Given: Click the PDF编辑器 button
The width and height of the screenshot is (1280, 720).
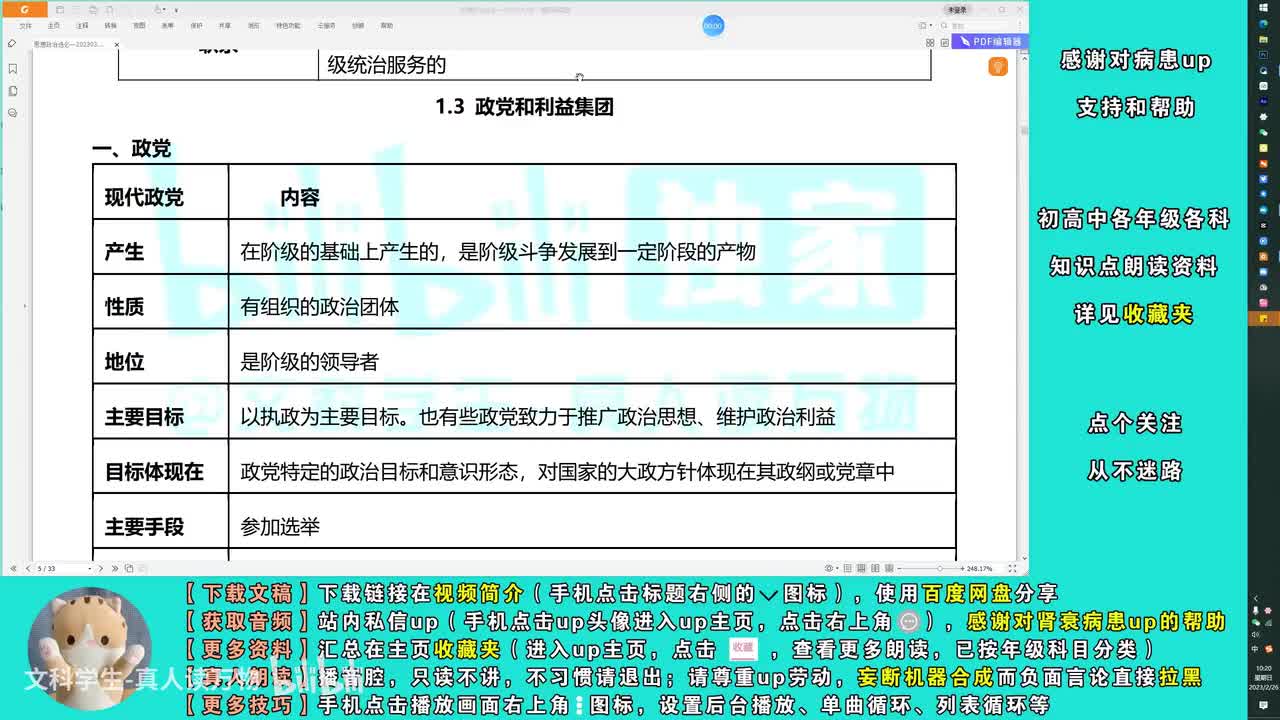Looking at the screenshot, I should pyautogui.click(x=990, y=41).
